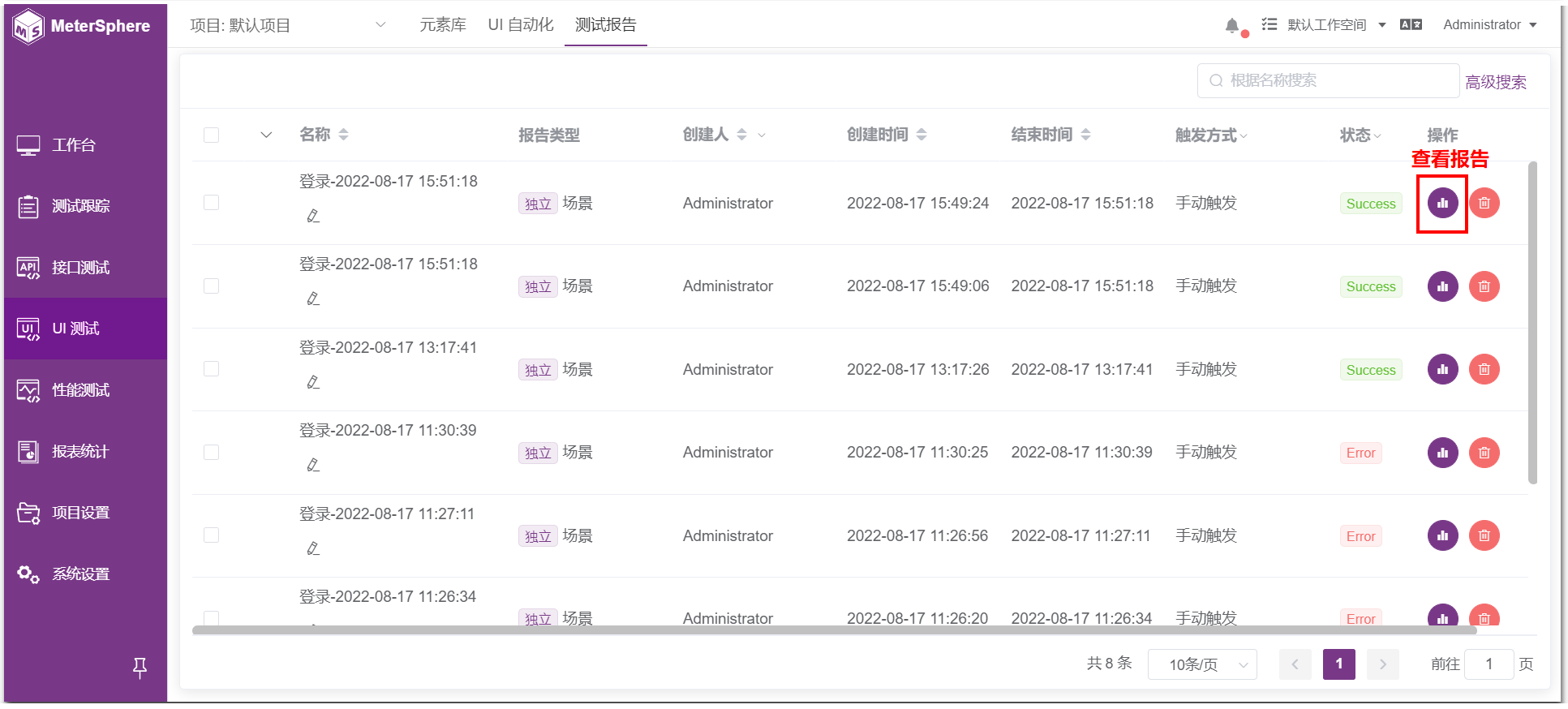Switch language with translate icon
Viewport: 1568px width, 709px height.
(1411, 24)
